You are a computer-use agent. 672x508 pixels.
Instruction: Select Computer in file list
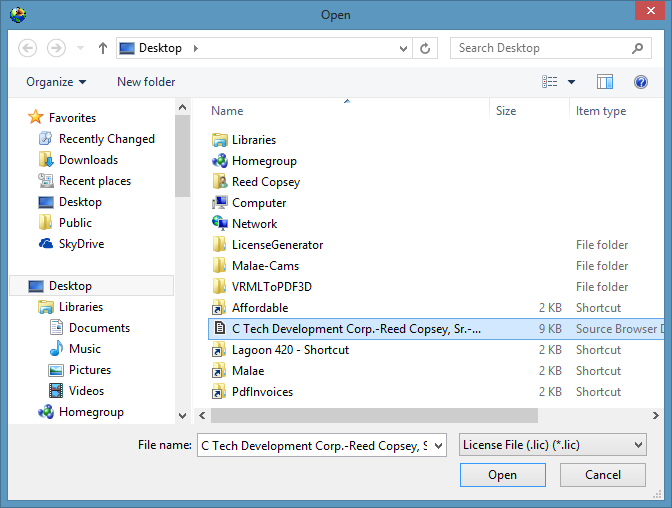(x=259, y=203)
